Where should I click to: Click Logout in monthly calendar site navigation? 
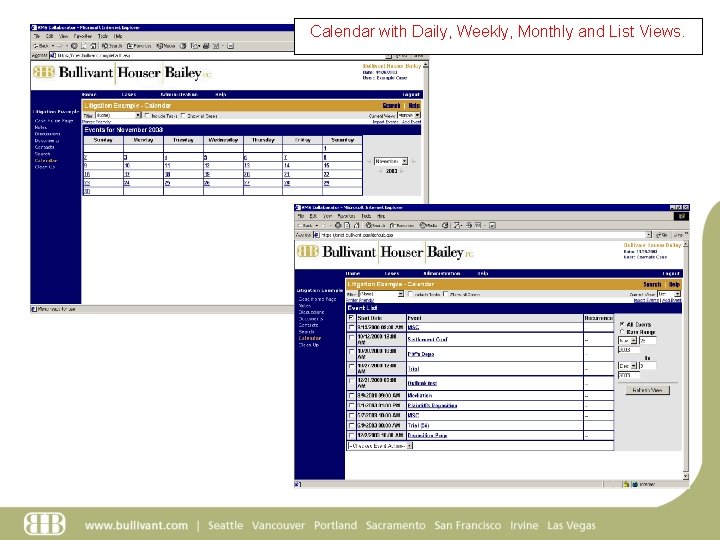tap(411, 95)
